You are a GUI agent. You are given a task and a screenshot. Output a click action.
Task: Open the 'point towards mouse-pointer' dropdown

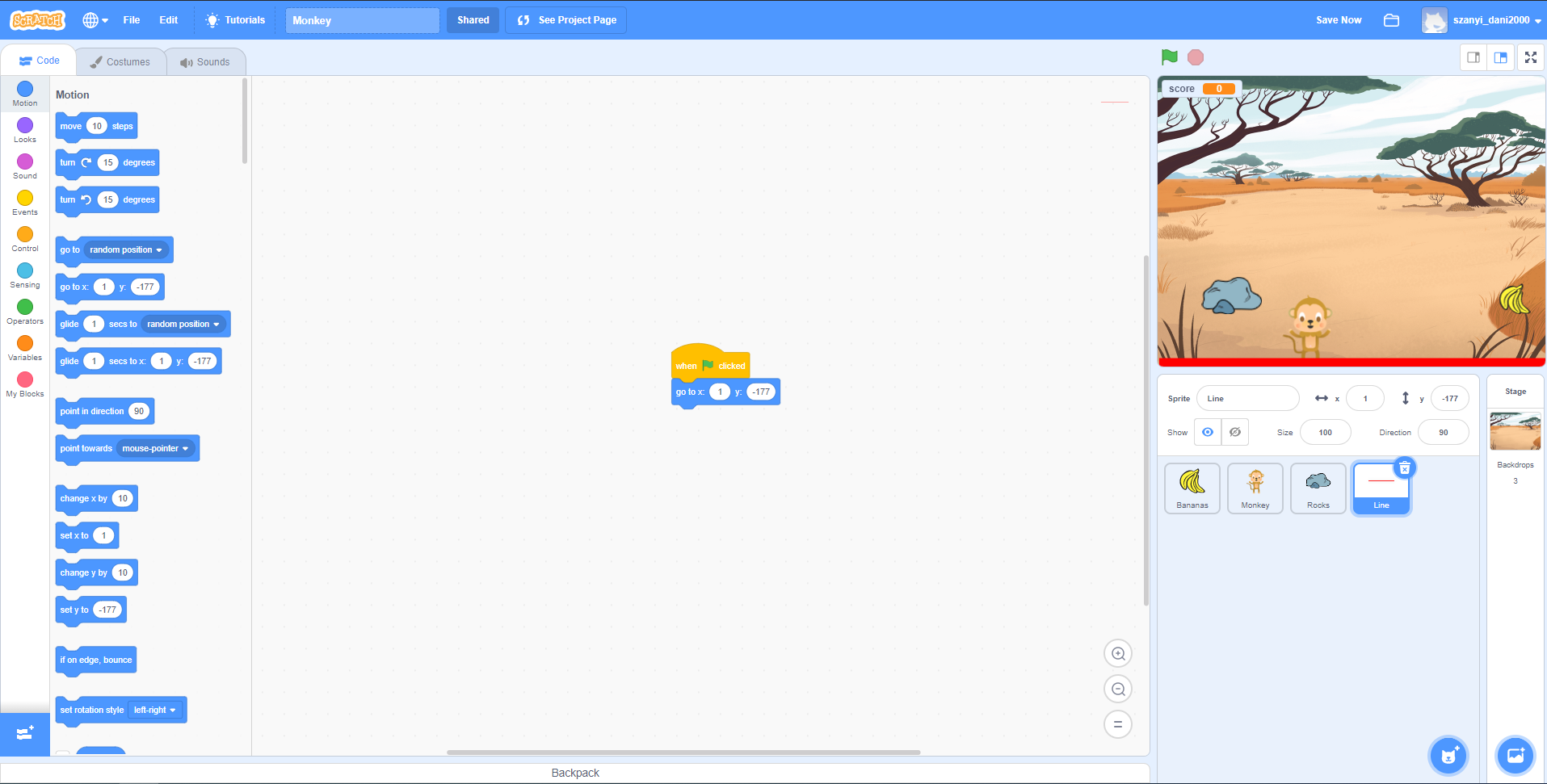click(x=155, y=449)
